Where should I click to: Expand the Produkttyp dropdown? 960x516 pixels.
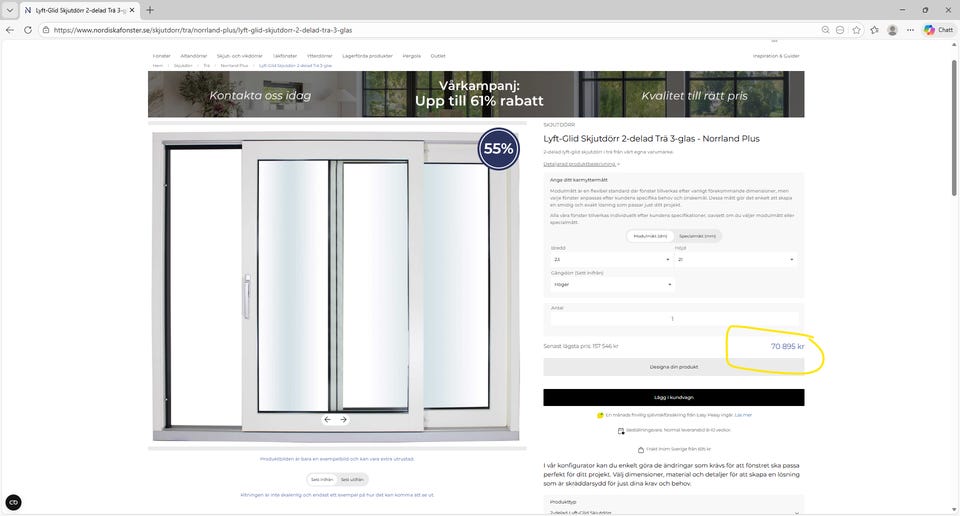(673, 512)
